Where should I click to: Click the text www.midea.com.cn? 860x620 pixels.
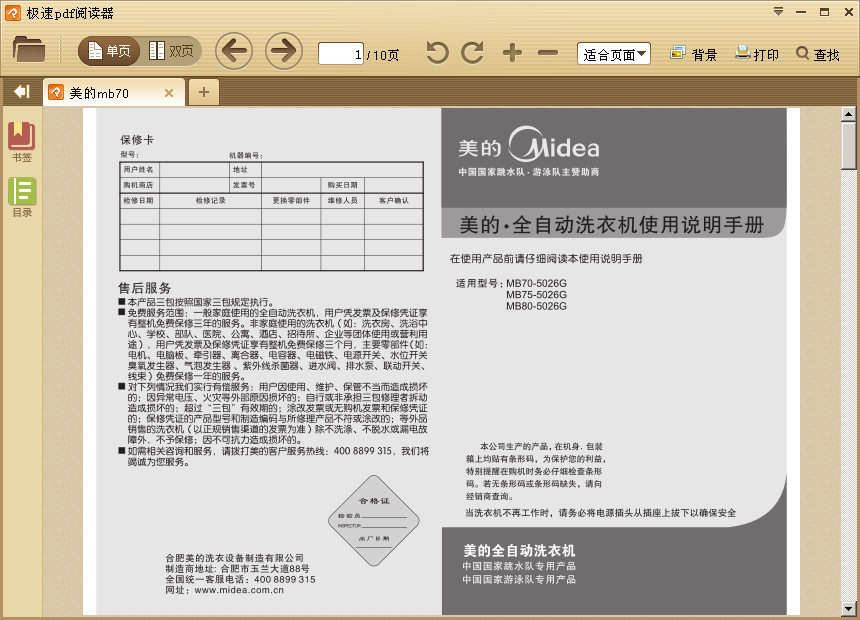[239, 590]
